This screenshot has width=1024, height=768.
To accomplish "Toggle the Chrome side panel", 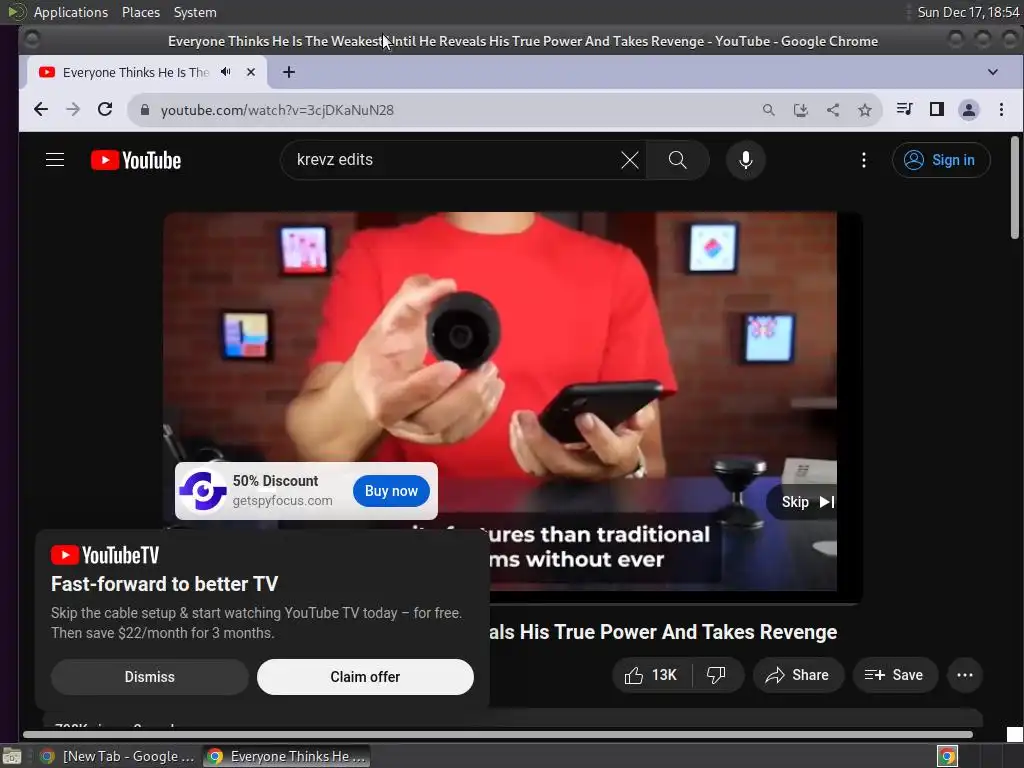I will [x=936, y=109].
